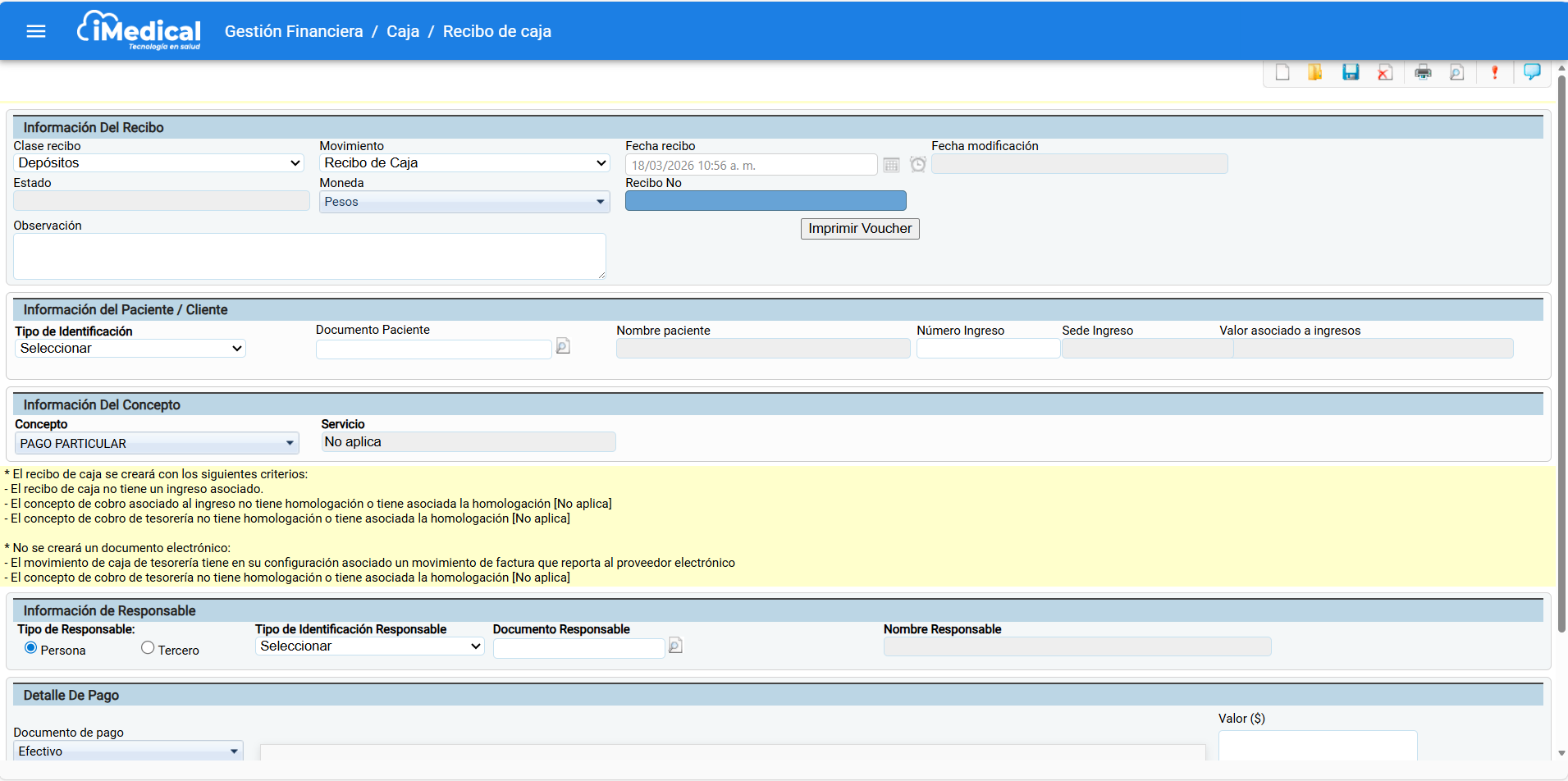Open the hamburger navigation menu
The image size is (1568, 781).
(x=36, y=31)
